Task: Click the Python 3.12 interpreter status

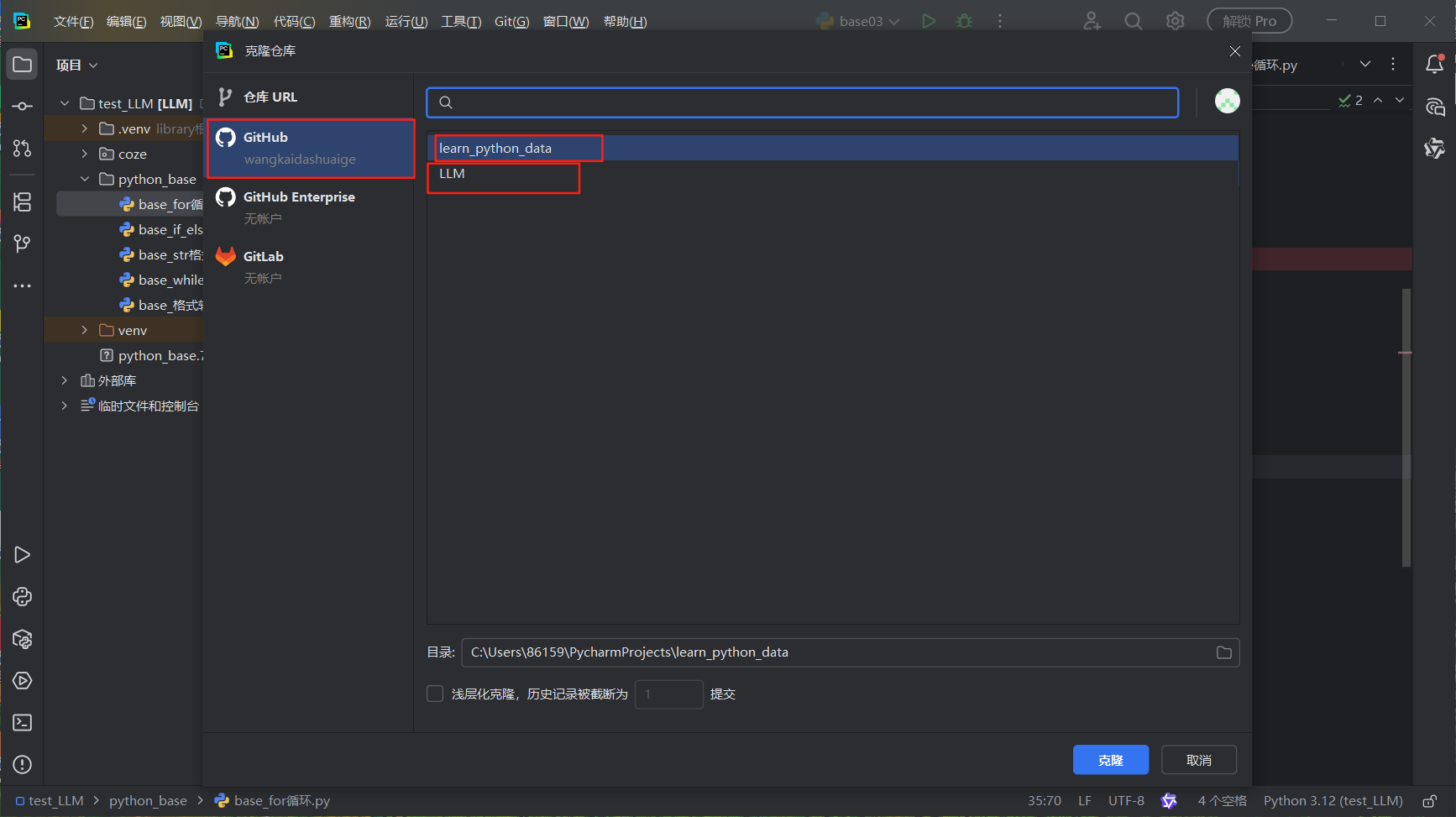Action: point(1333,801)
